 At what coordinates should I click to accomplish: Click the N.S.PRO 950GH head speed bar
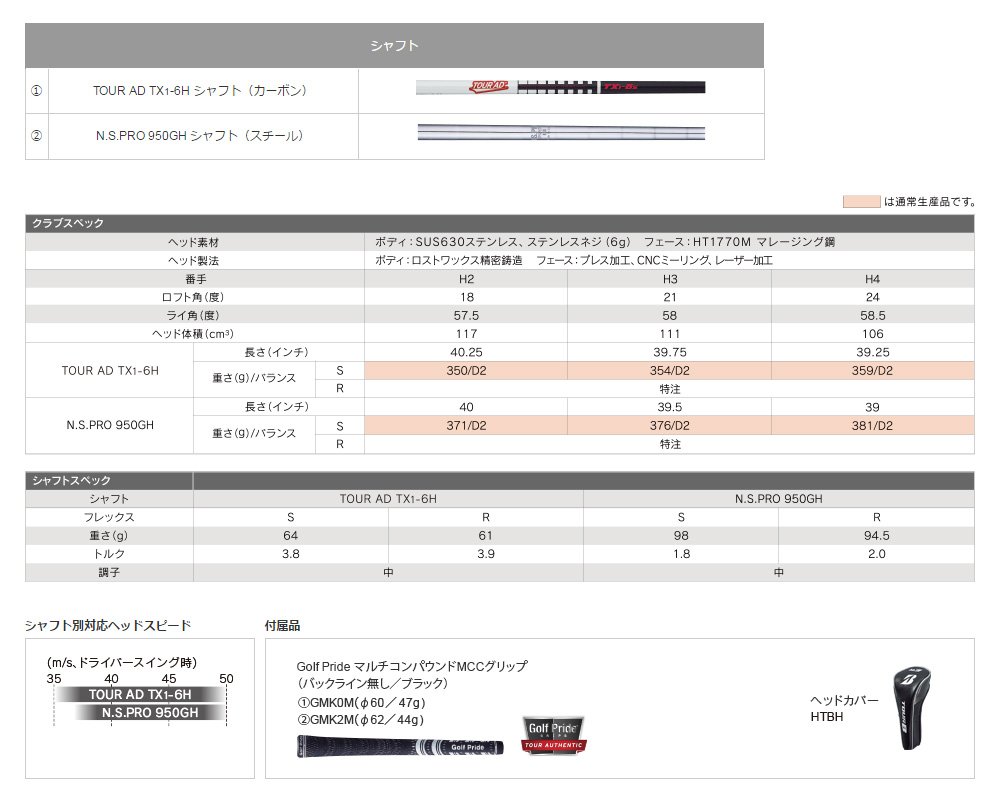pos(150,713)
